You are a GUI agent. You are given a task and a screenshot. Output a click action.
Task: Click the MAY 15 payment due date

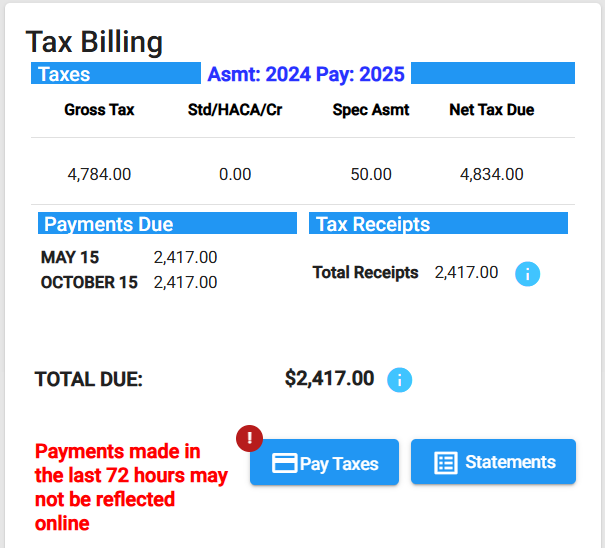point(70,258)
